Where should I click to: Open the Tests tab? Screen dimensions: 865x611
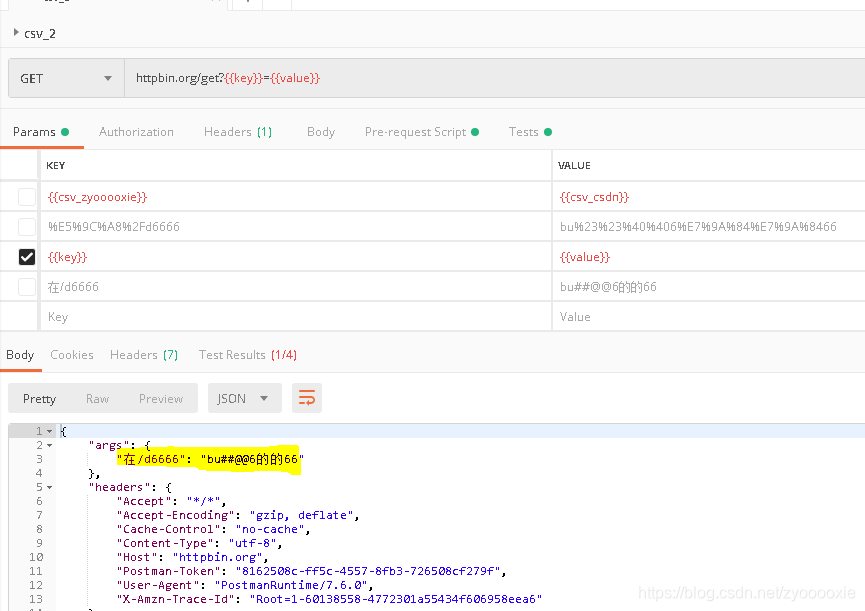(530, 132)
